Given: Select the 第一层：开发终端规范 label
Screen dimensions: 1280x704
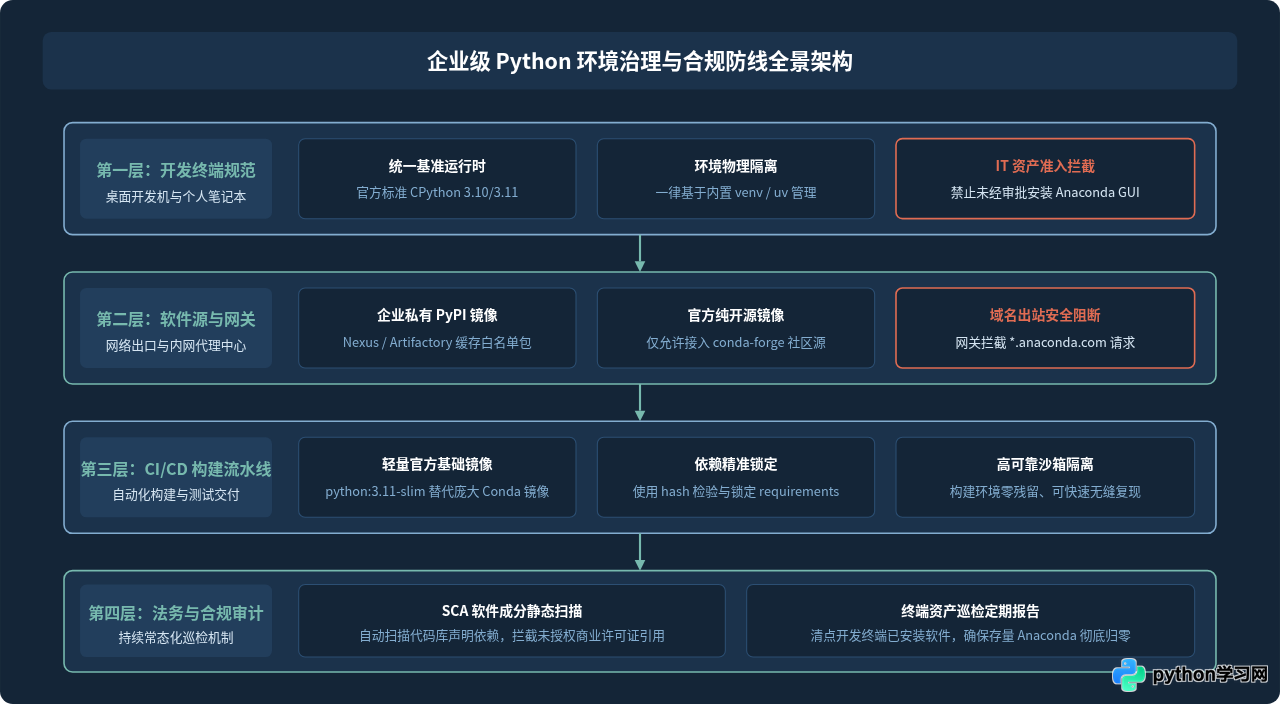Looking at the screenshot, I should 176,169.
